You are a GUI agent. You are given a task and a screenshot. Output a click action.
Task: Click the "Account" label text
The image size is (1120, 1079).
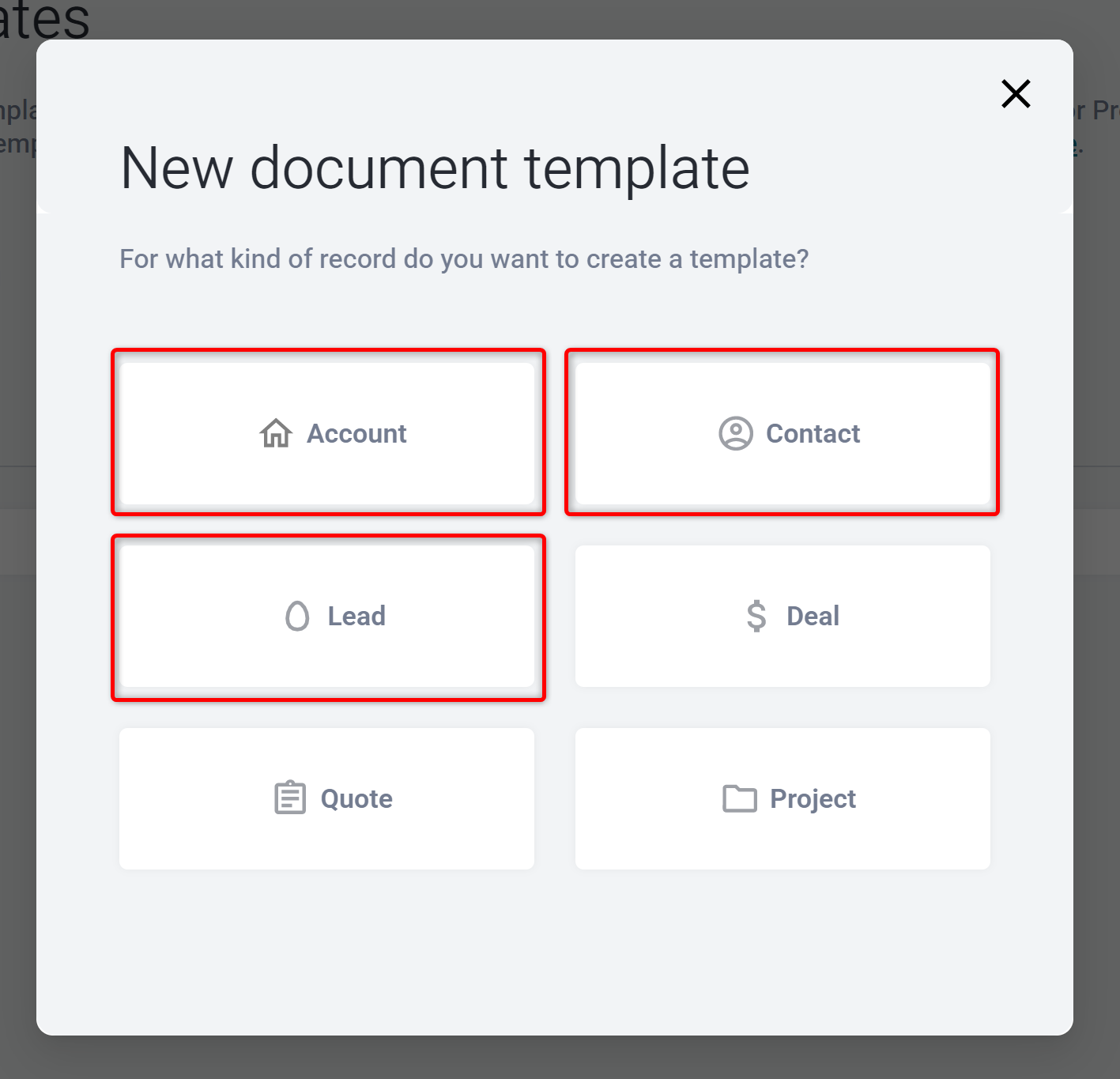[x=356, y=433]
